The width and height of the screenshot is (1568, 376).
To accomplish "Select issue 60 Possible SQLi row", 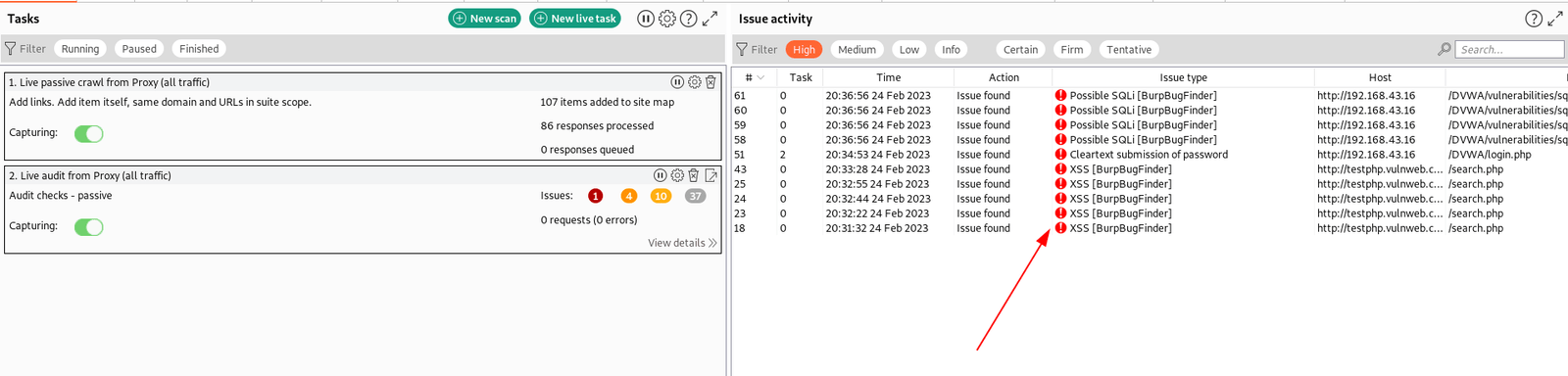I will click(1150, 110).
